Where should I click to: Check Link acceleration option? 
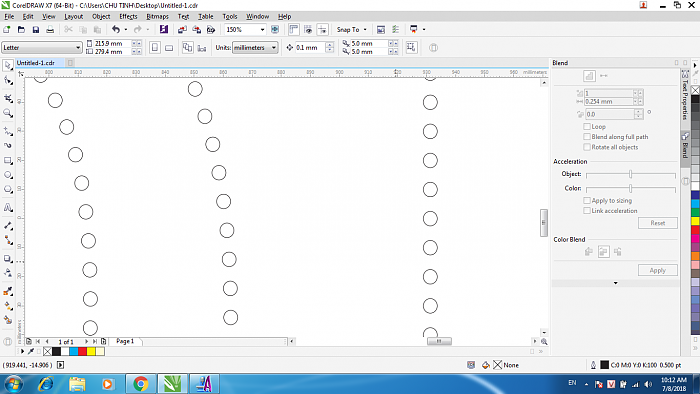[587, 211]
